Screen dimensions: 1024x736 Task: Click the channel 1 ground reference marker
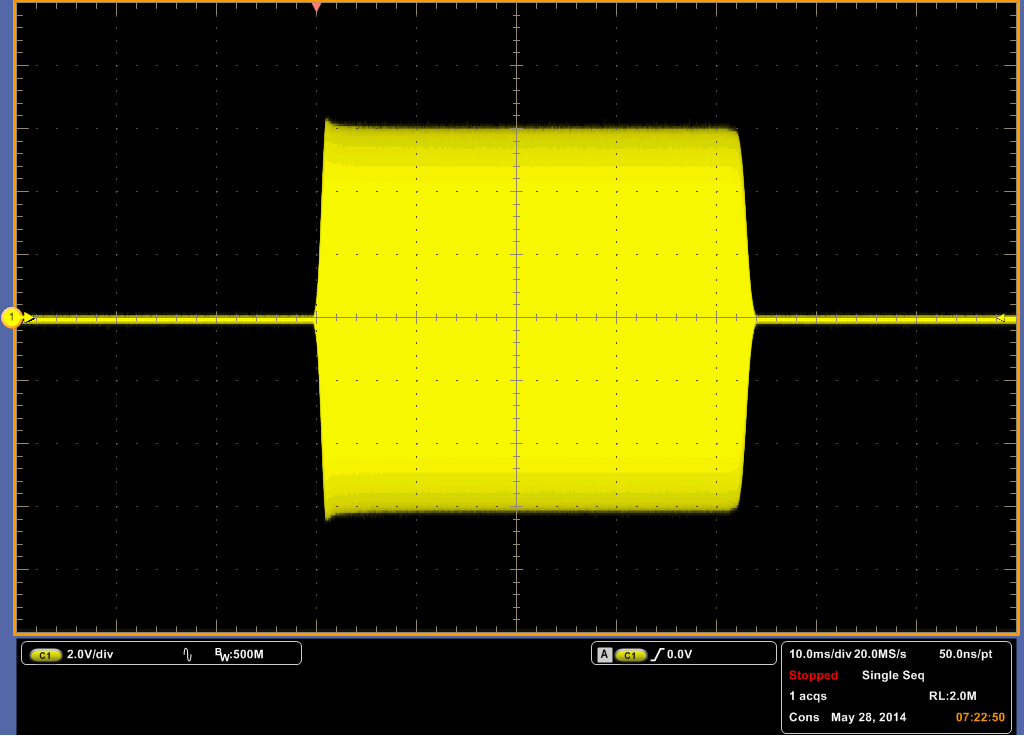coord(12,318)
